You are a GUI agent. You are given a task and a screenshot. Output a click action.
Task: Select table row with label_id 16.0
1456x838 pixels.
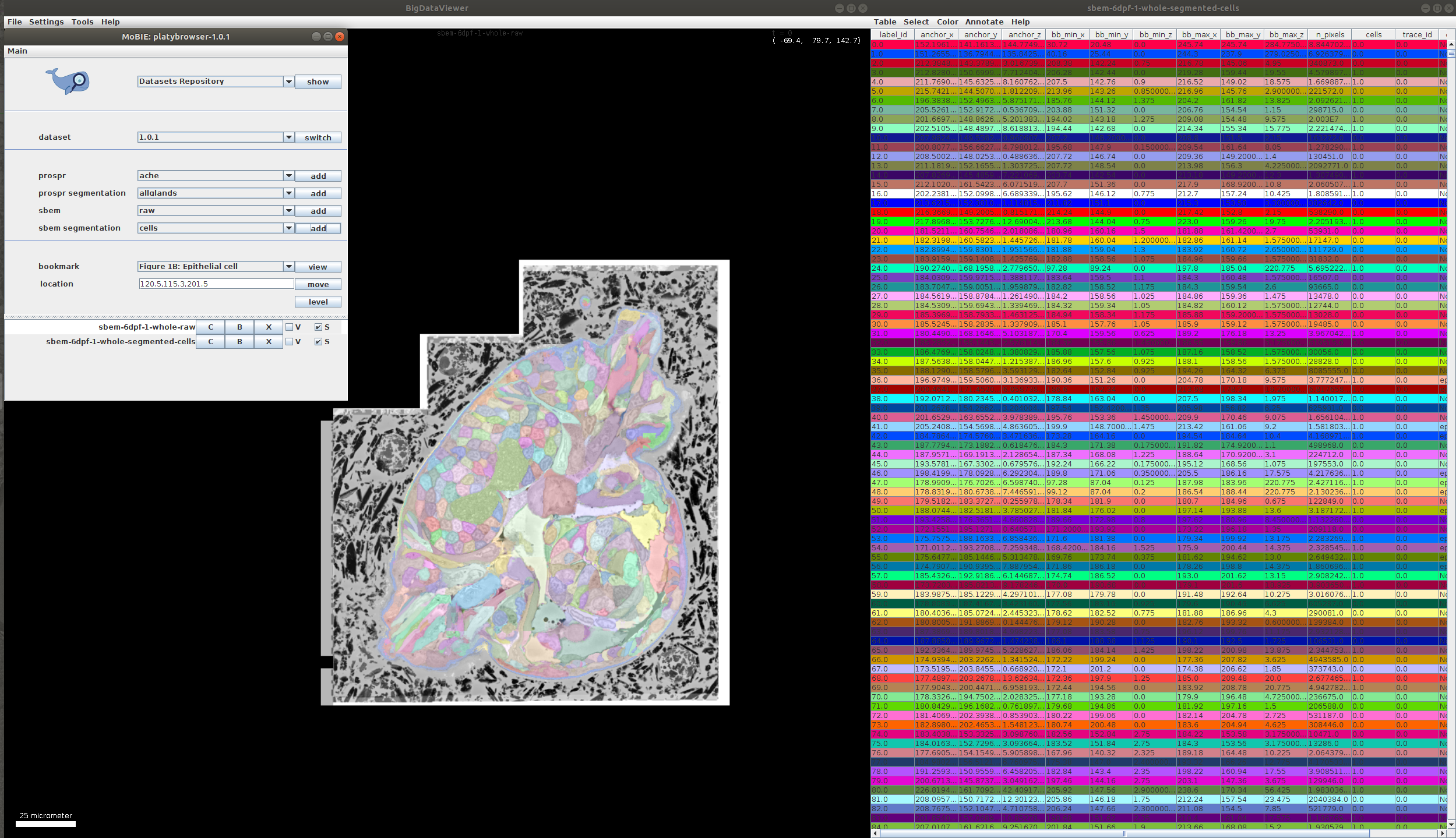pos(1159,194)
